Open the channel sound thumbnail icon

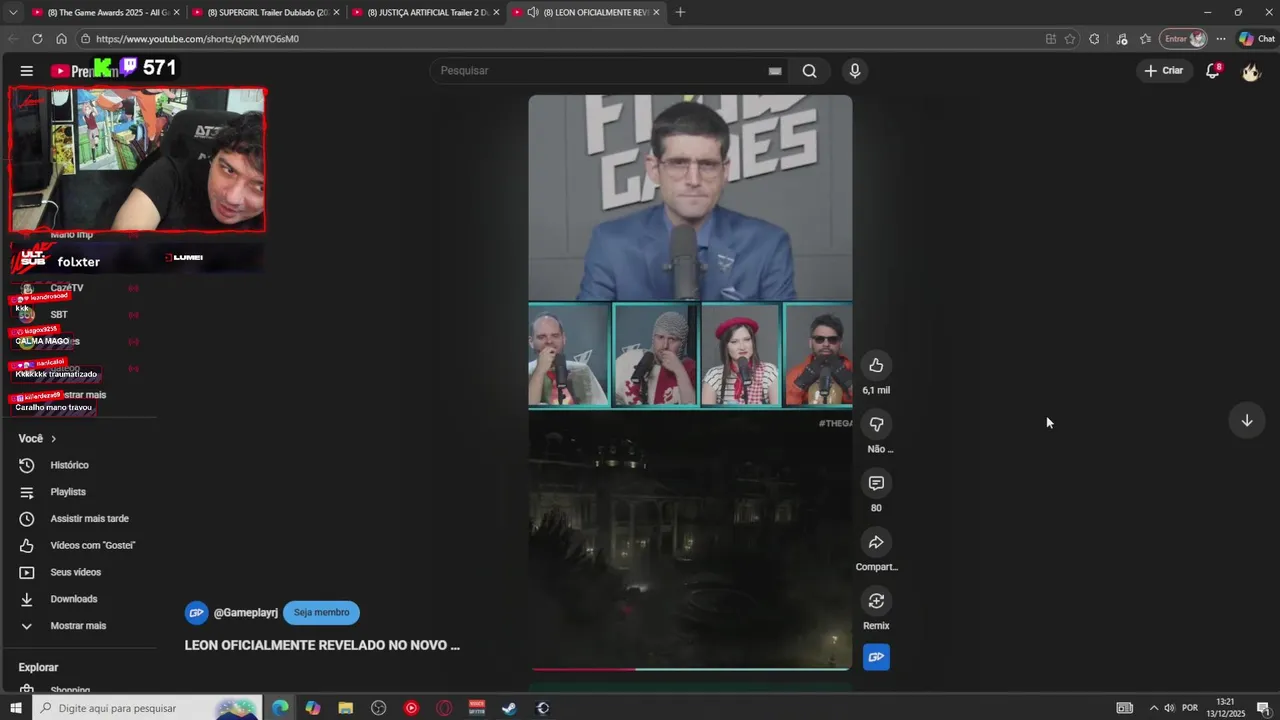(x=876, y=657)
